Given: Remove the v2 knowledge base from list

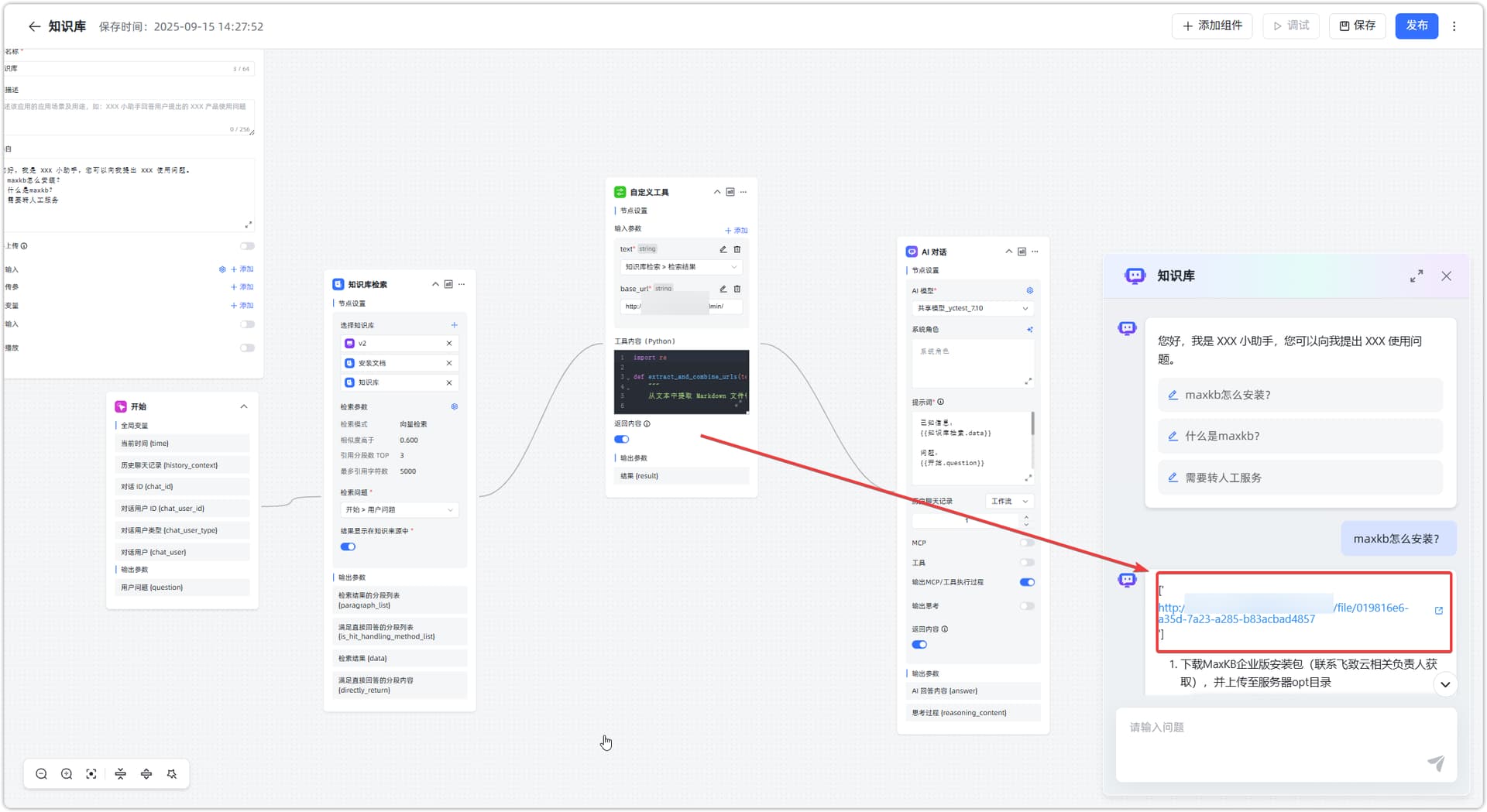Looking at the screenshot, I should [449, 343].
